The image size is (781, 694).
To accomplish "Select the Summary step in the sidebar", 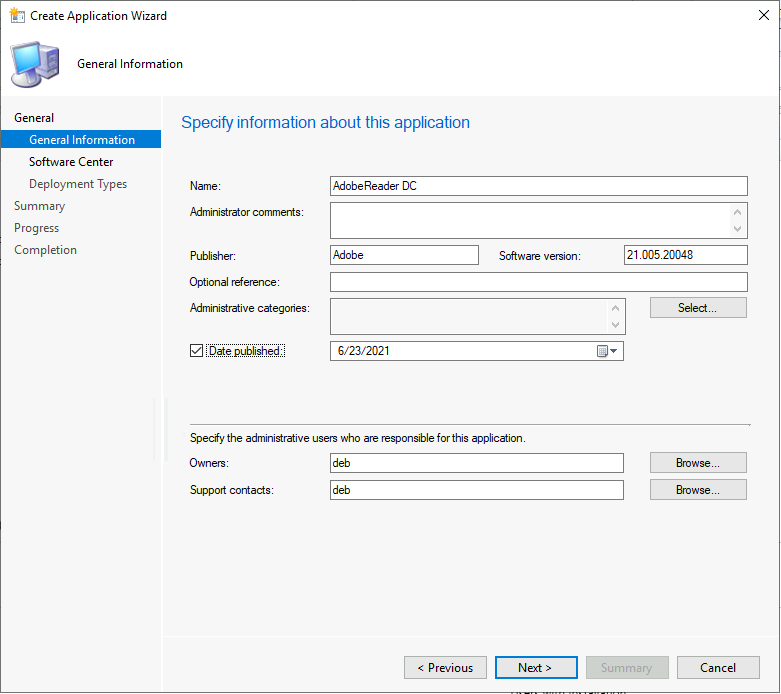I will coord(39,206).
